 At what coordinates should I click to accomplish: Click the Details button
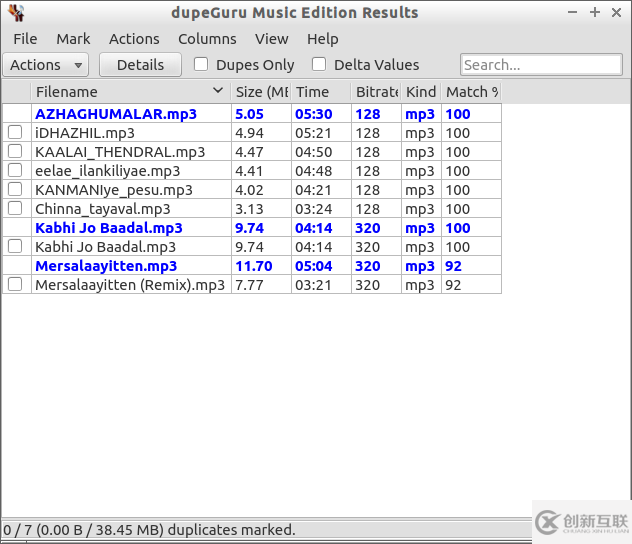click(140, 65)
